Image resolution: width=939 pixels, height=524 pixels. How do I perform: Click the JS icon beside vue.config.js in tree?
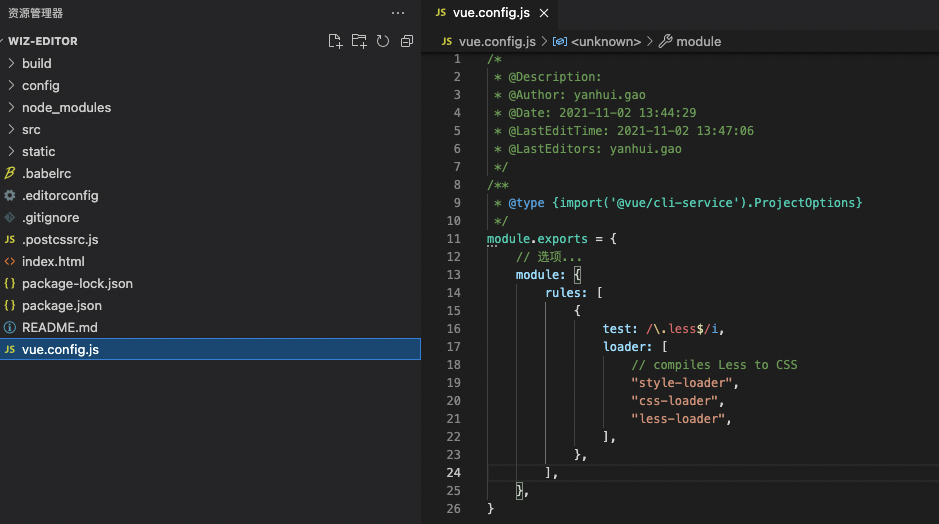click(10, 349)
